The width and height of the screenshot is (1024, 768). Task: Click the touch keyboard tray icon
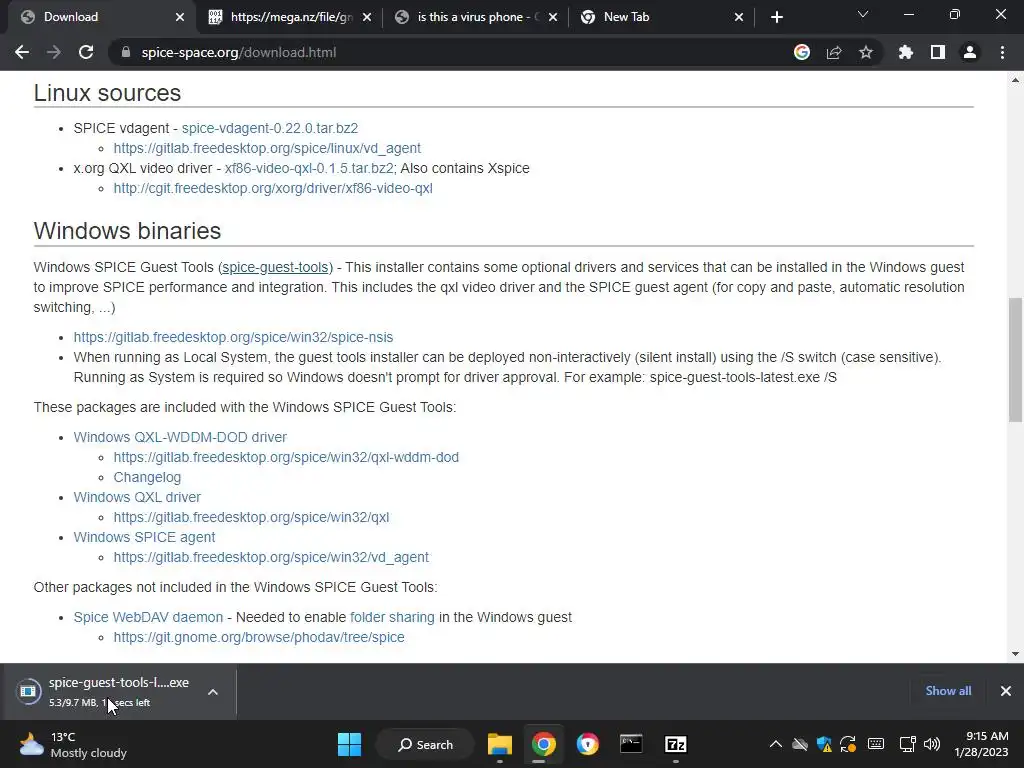(876, 744)
